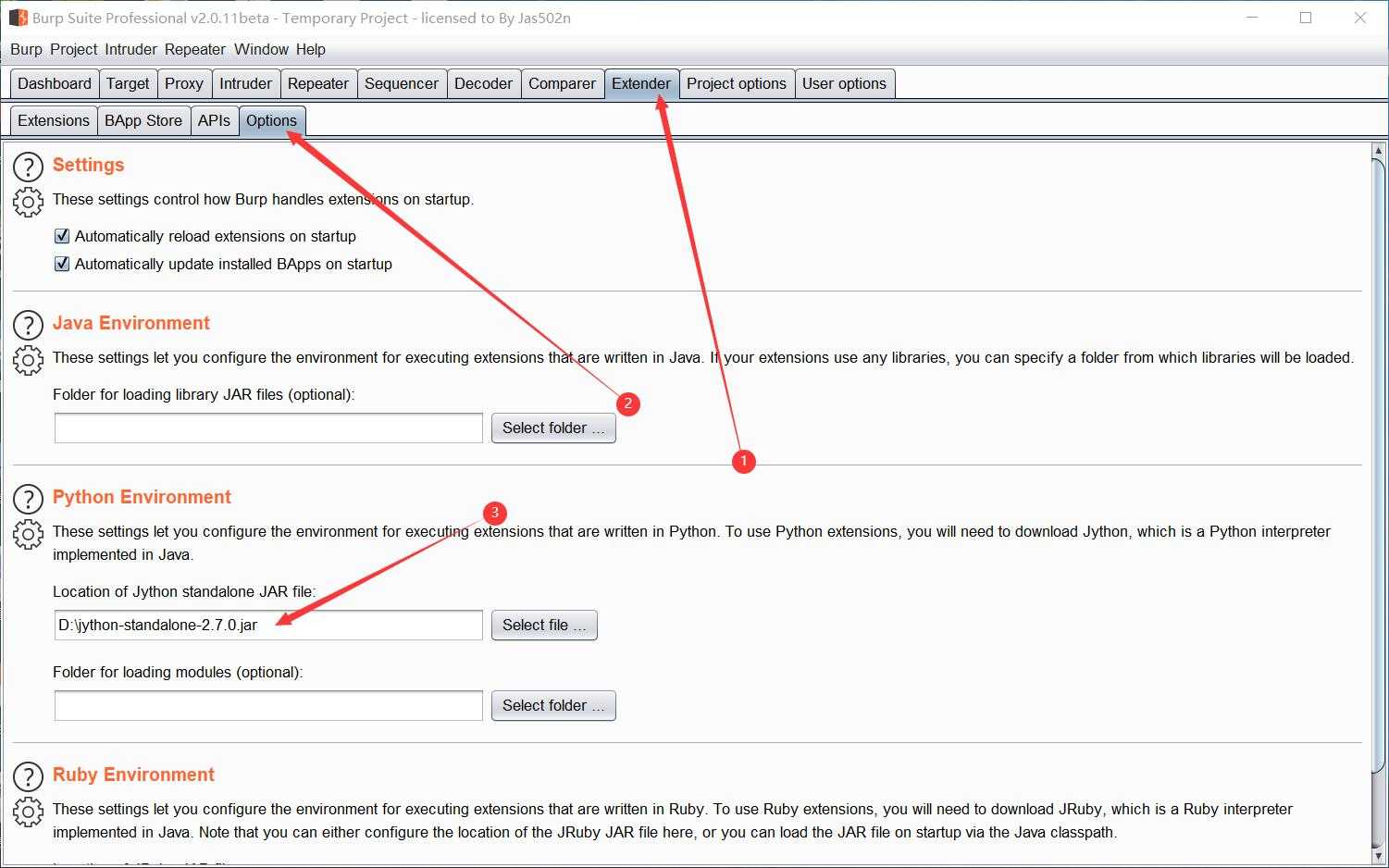
Task: Focus the Java library JAR folder field
Action: 268,428
